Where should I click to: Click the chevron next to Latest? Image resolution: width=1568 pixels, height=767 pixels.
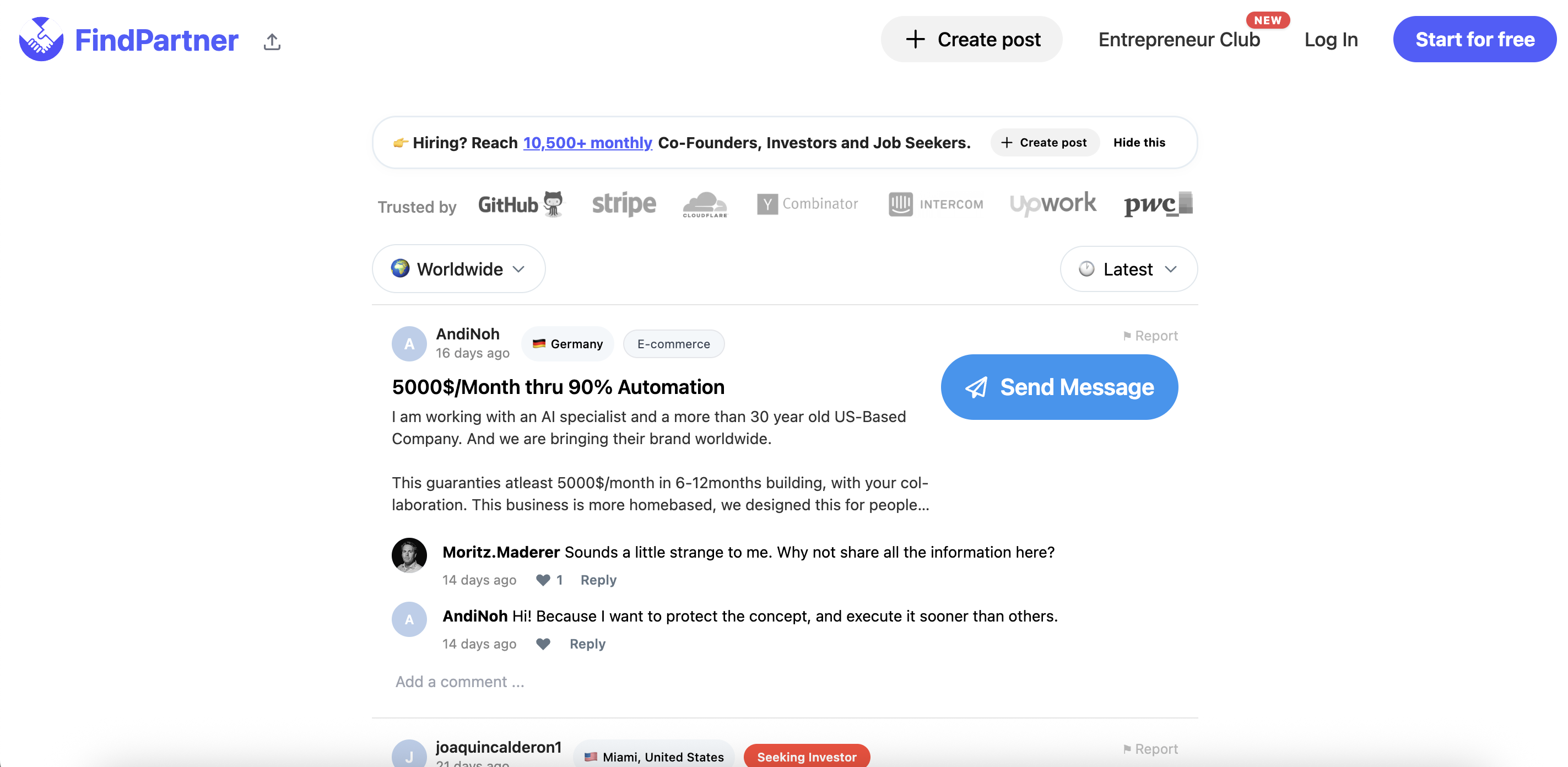(x=1171, y=269)
